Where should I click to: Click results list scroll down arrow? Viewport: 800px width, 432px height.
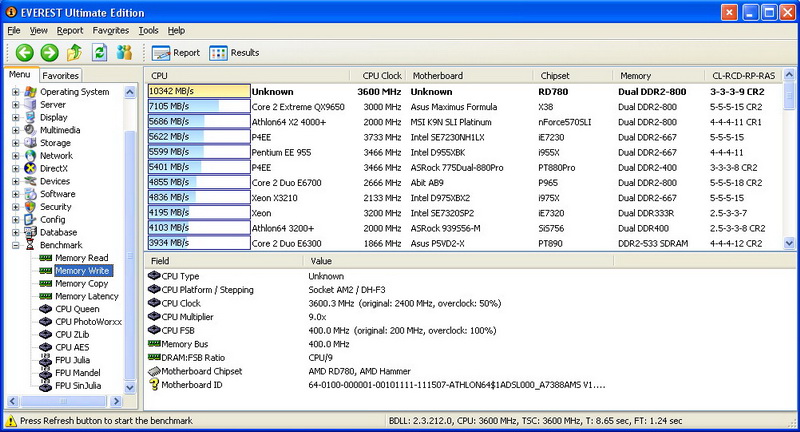tap(789, 243)
